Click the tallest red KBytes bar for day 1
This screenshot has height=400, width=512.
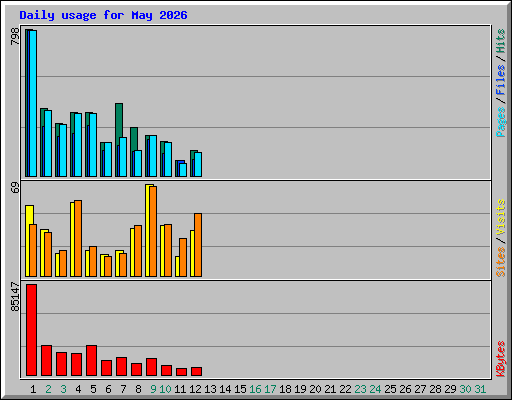31,330
